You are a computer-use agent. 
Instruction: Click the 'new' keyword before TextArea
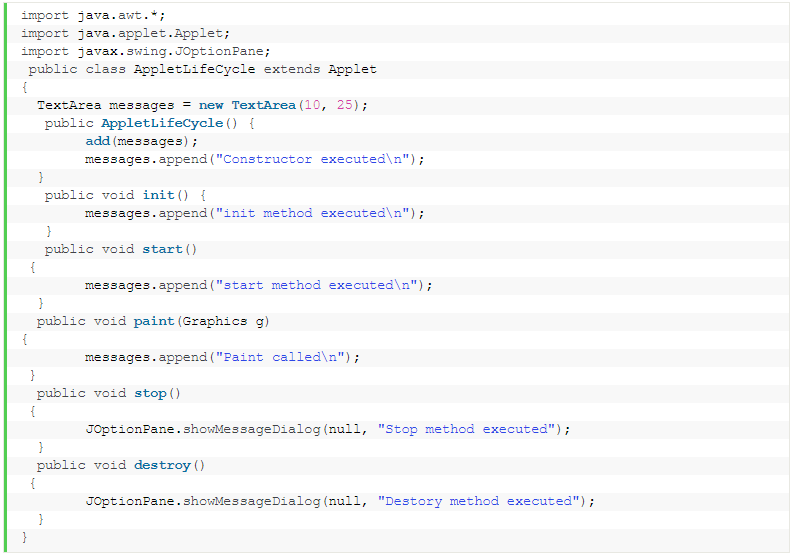[x=211, y=105]
